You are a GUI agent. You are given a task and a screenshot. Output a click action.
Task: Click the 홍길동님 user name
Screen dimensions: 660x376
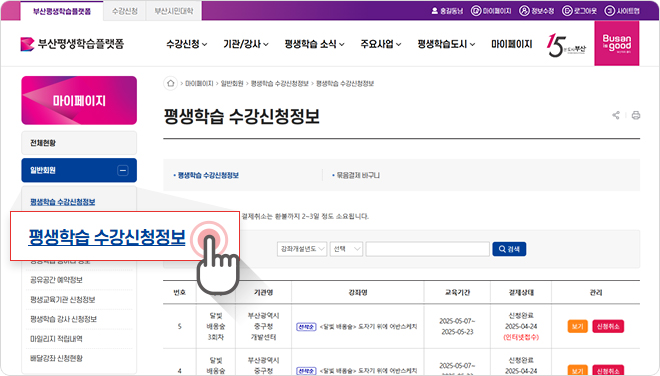coord(447,11)
